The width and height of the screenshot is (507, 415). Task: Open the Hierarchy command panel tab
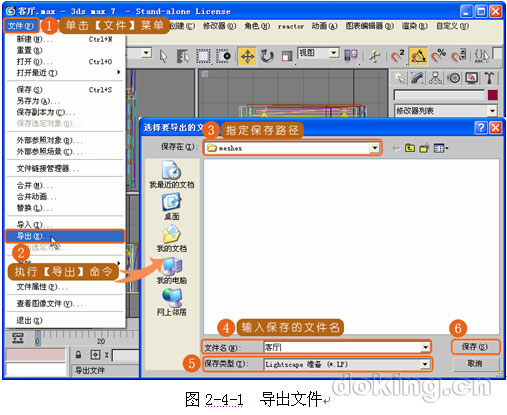click(x=435, y=78)
